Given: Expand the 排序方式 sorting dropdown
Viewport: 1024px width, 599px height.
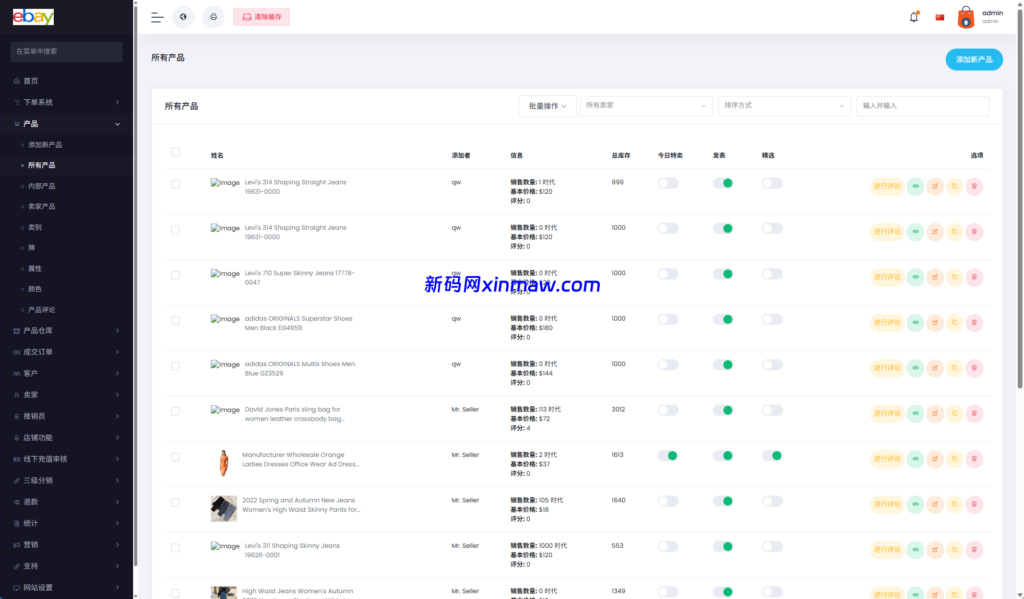Looking at the screenshot, I should click(785, 105).
